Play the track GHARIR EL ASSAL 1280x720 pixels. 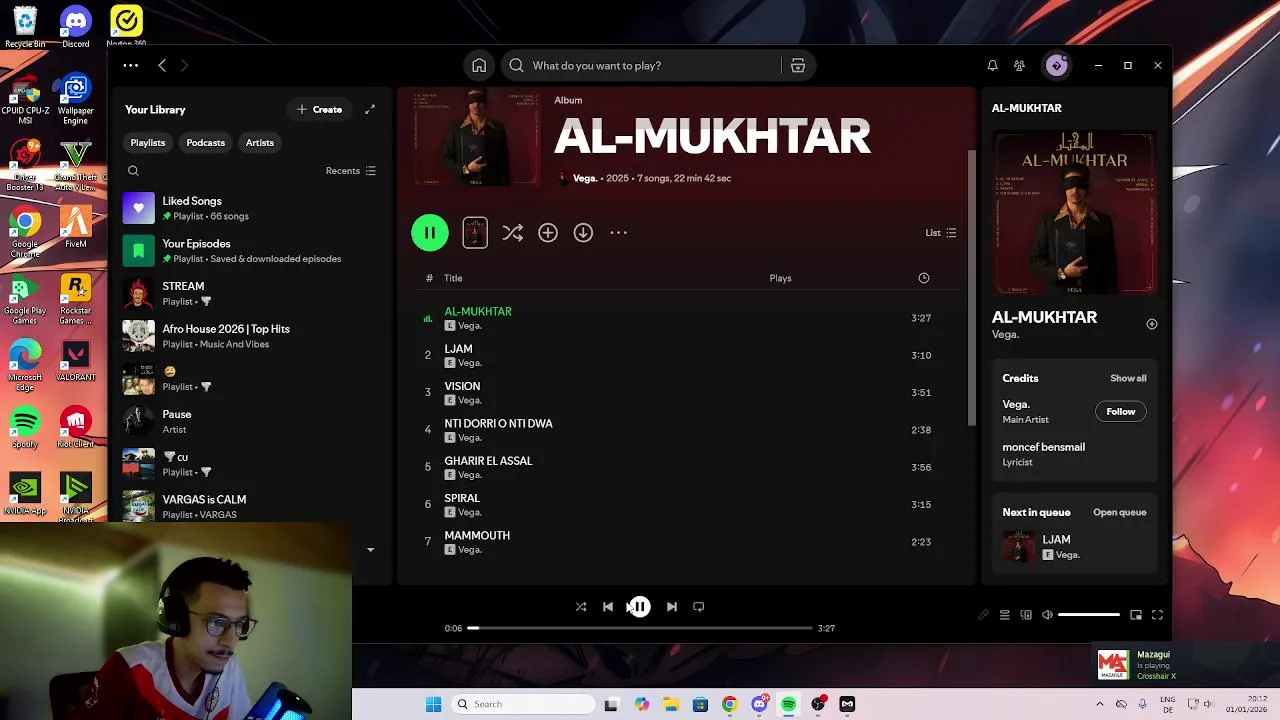(685, 467)
